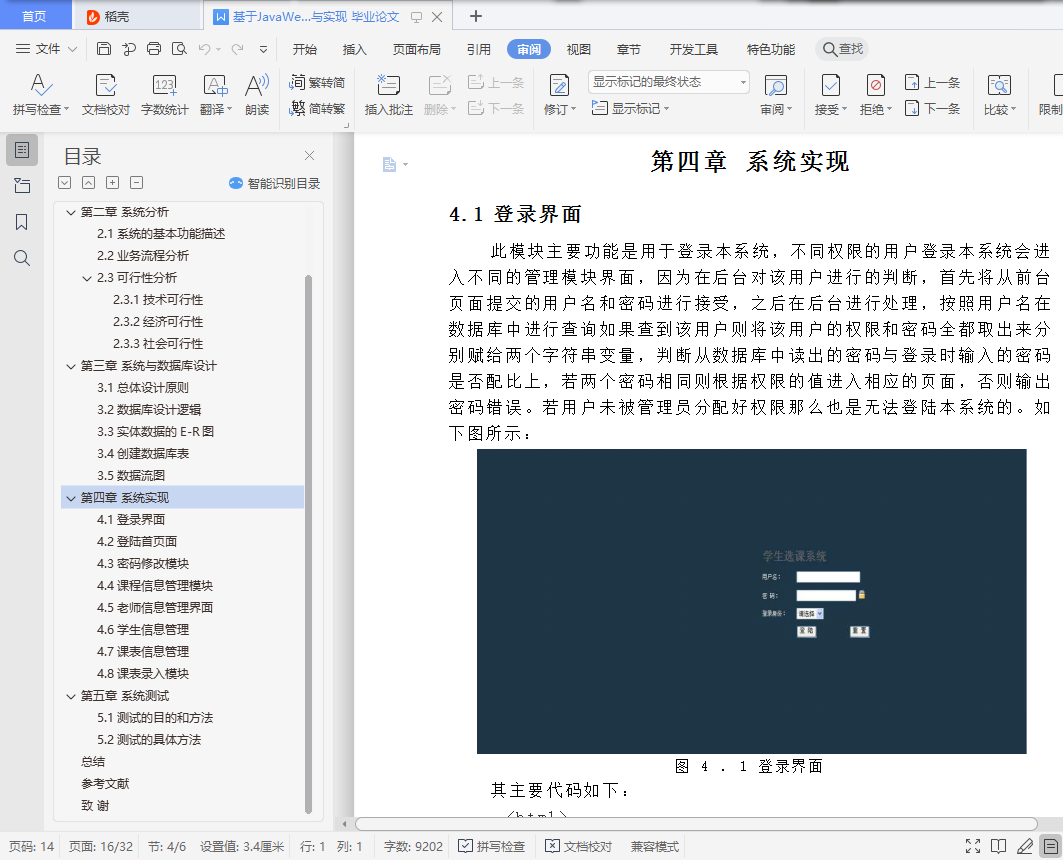Open 字数统计 word count tool
Viewport: 1063px width, 860px height.
click(x=165, y=95)
